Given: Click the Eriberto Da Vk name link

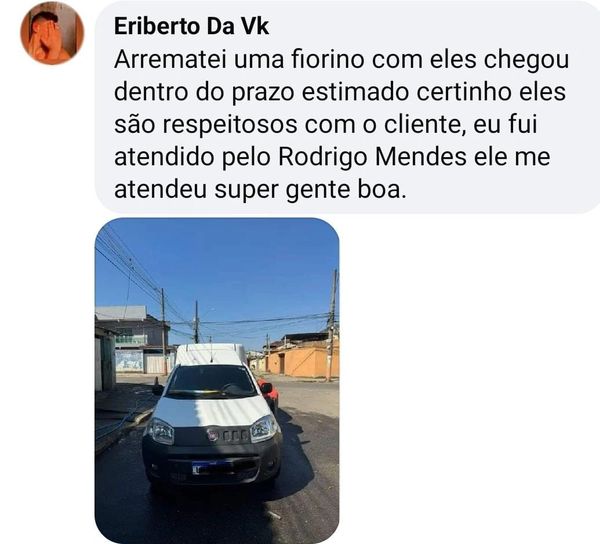Looking at the screenshot, I should pyautogui.click(x=191, y=26).
